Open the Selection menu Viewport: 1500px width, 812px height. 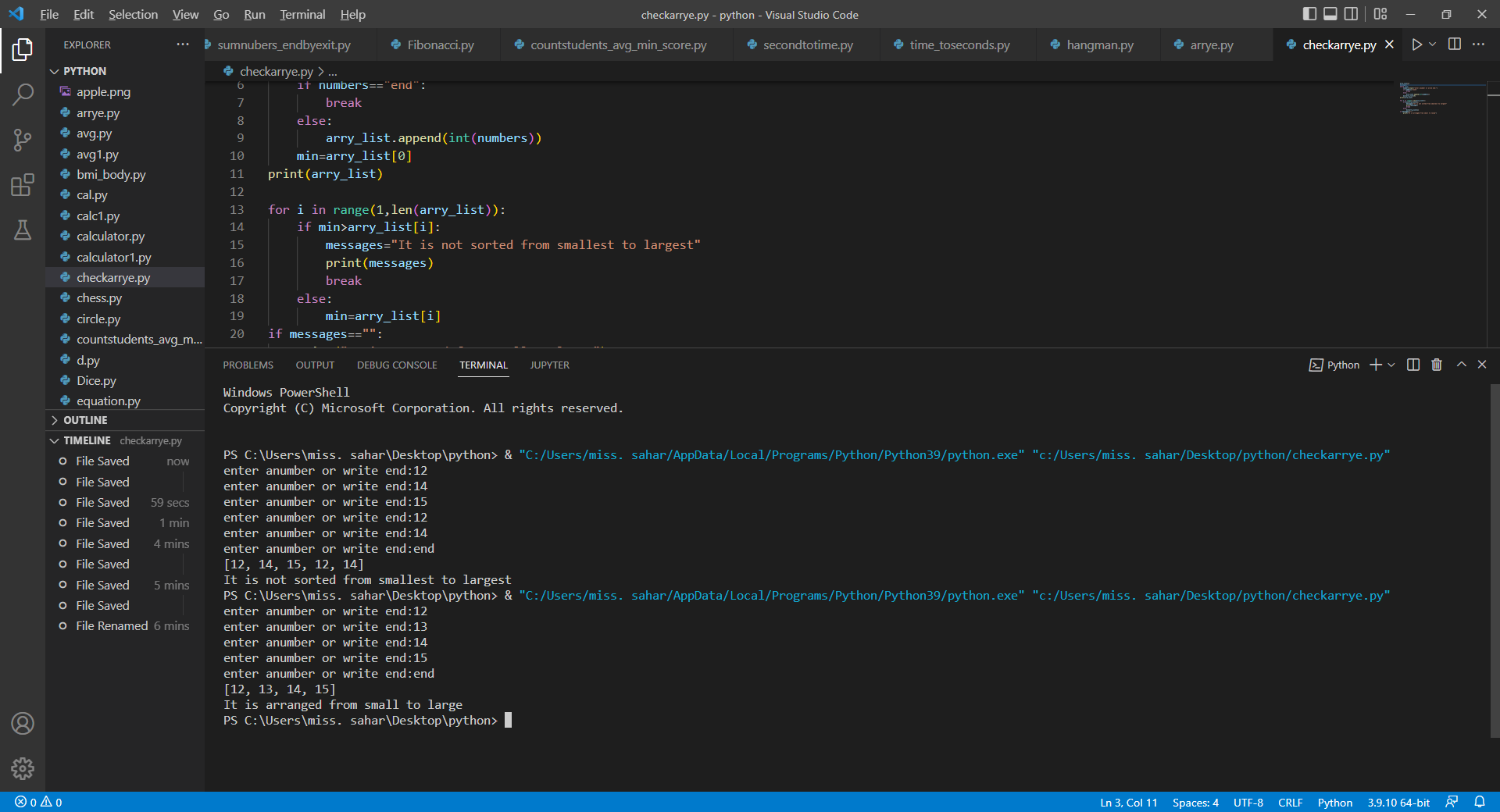coord(133,14)
